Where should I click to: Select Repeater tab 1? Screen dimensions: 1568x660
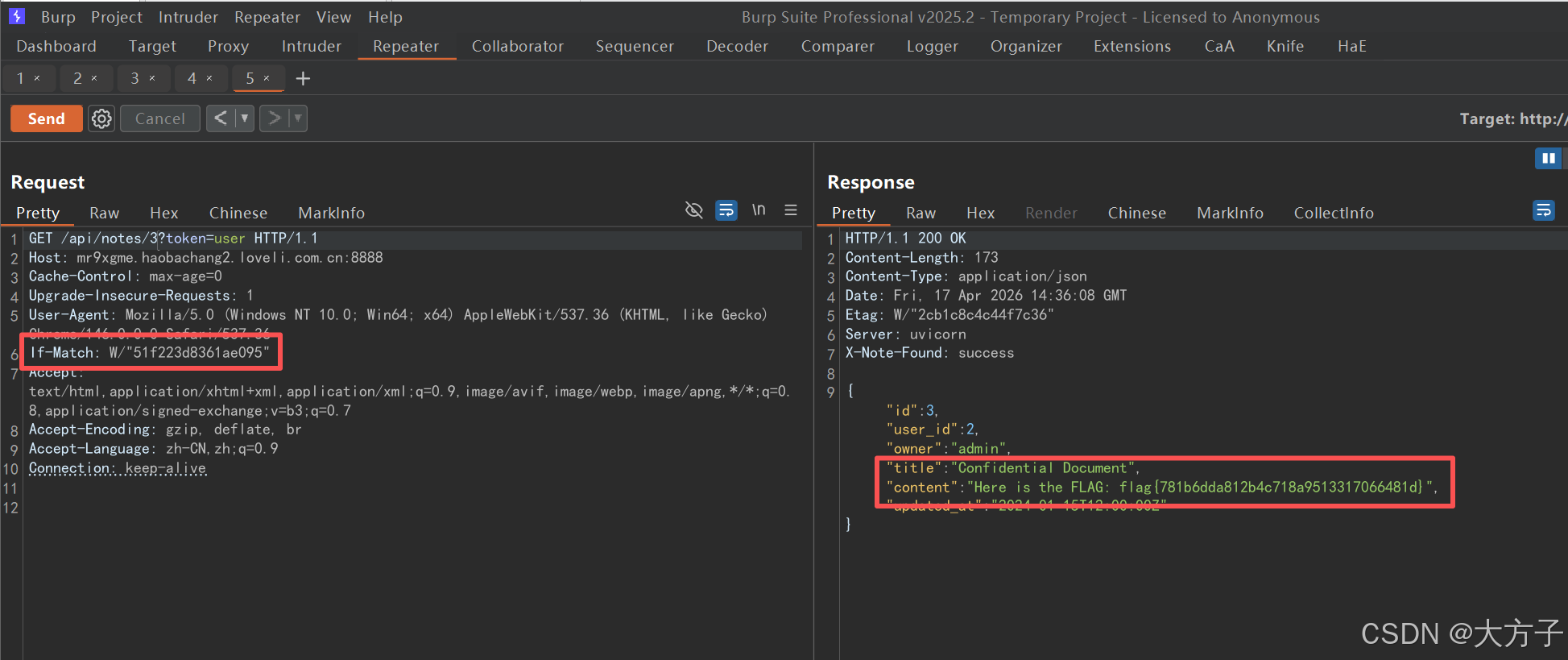coord(21,78)
